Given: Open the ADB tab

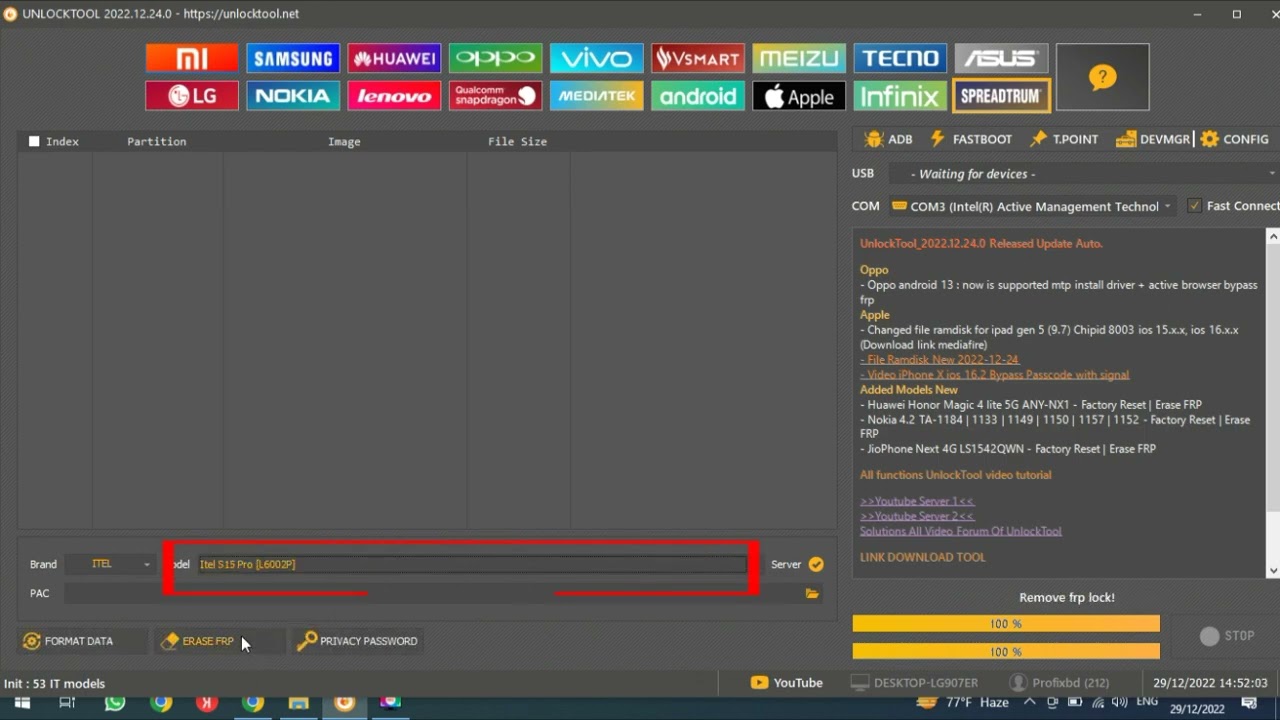Looking at the screenshot, I should coord(888,139).
